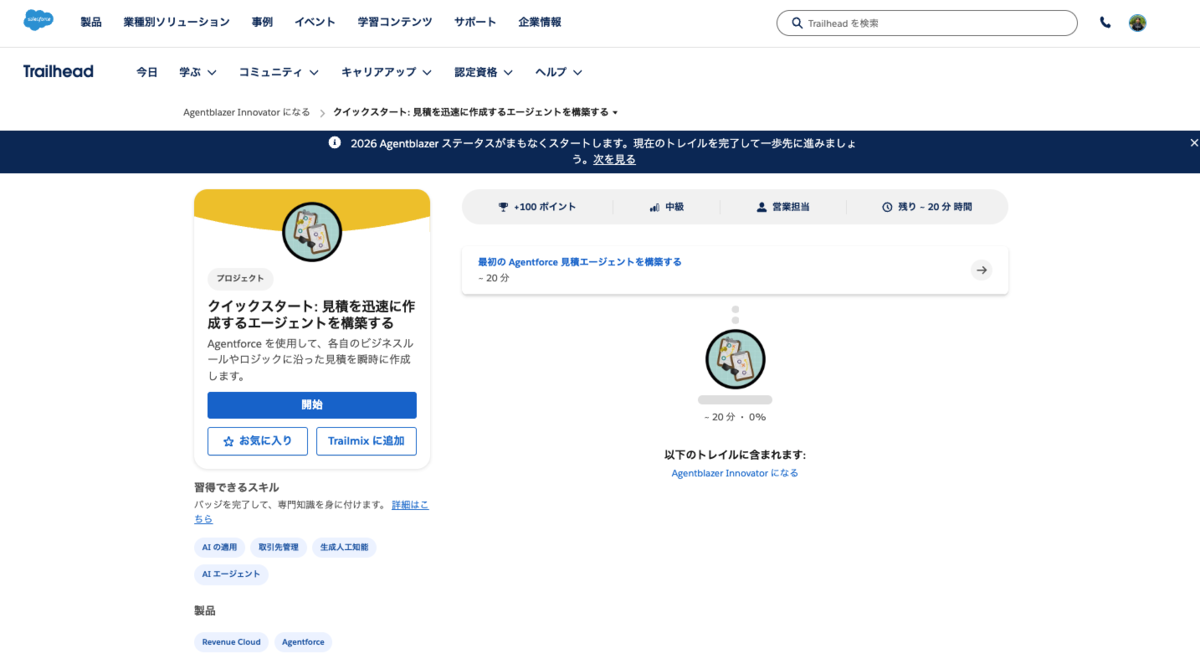The height and width of the screenshot is (664, 1200).
Task: Select the Agentforce product tag
Action: click(303, 642)
